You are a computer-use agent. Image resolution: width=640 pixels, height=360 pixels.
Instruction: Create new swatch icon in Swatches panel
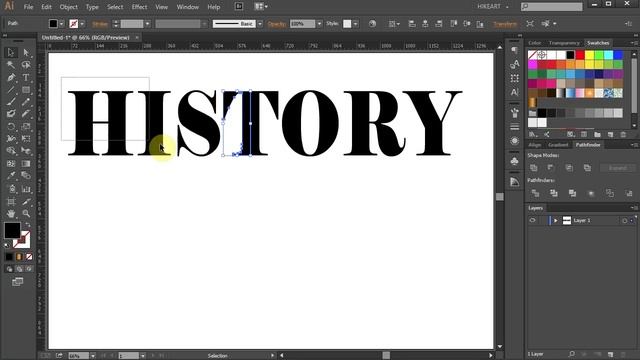pos(610,135)
